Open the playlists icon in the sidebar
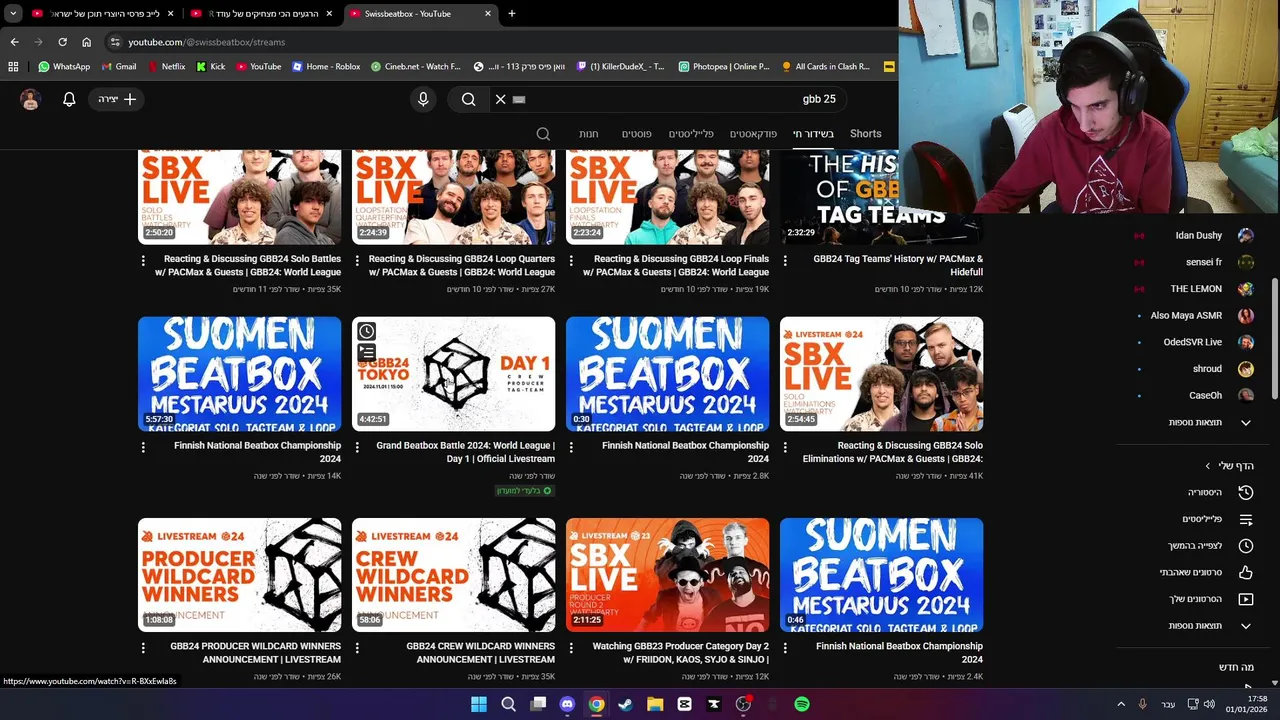This screenshot has height=720, width=1280. coord(1245,519)
